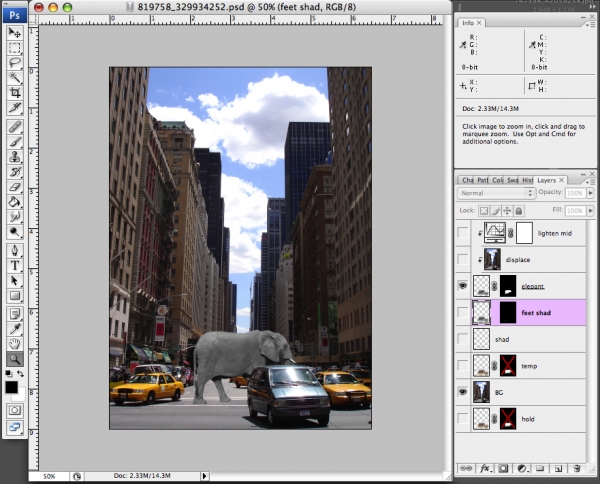
Task: Select the Slice tool
Action: 15,108
